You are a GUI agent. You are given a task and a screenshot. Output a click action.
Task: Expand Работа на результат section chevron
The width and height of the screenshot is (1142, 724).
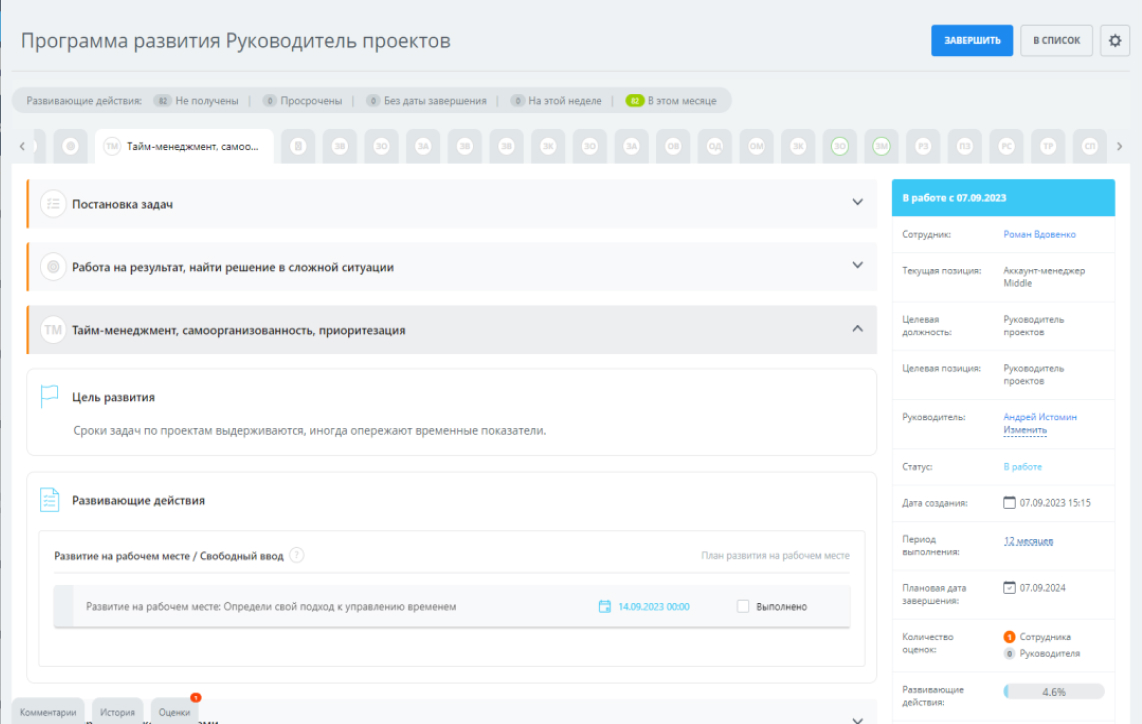(856, 266)
